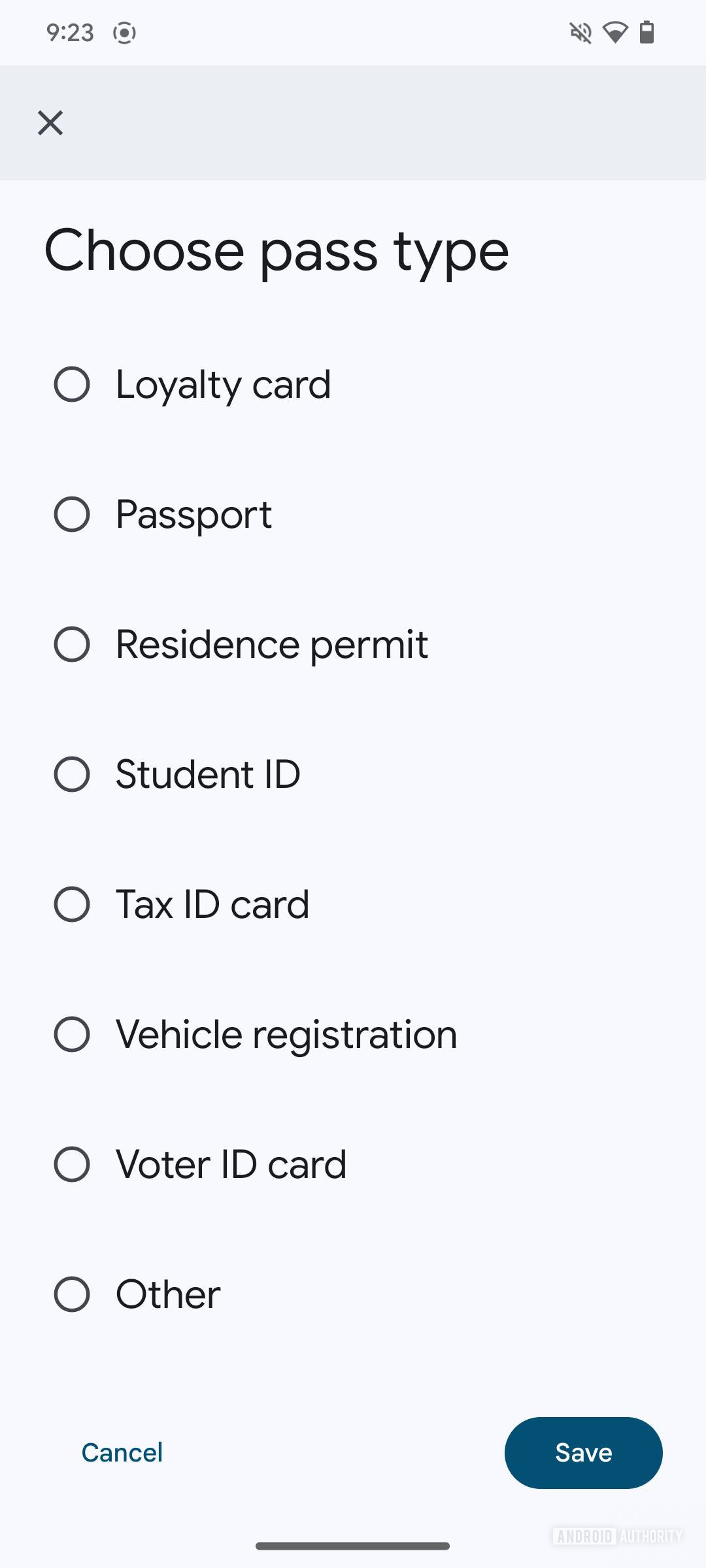Choose Vehicle registration radio button

pos(72,1034)
